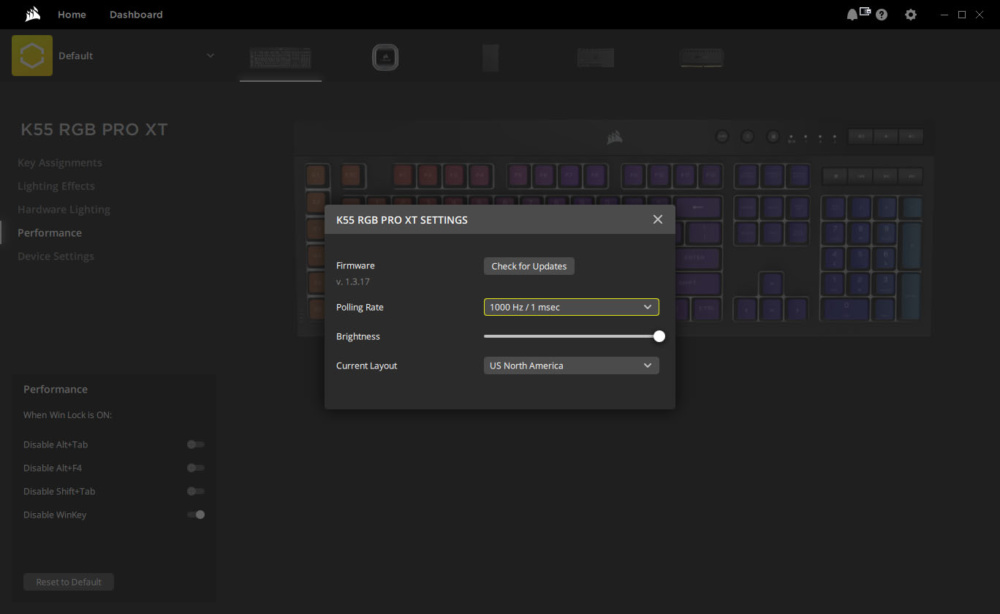The height and width of the screenshot is (614, 1000).
Task: Toggle Disable Shift+Tab switch
Action: point(196,491)
